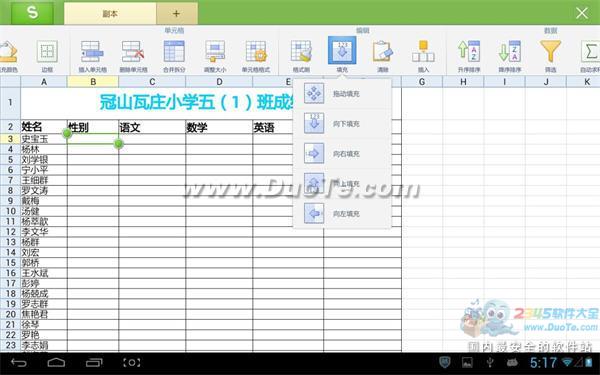Viewport: 600px width, 375px height.
Task: Tap the Android debugging icon in status bar
Action: pyautogui.click(x=512, y=362)
